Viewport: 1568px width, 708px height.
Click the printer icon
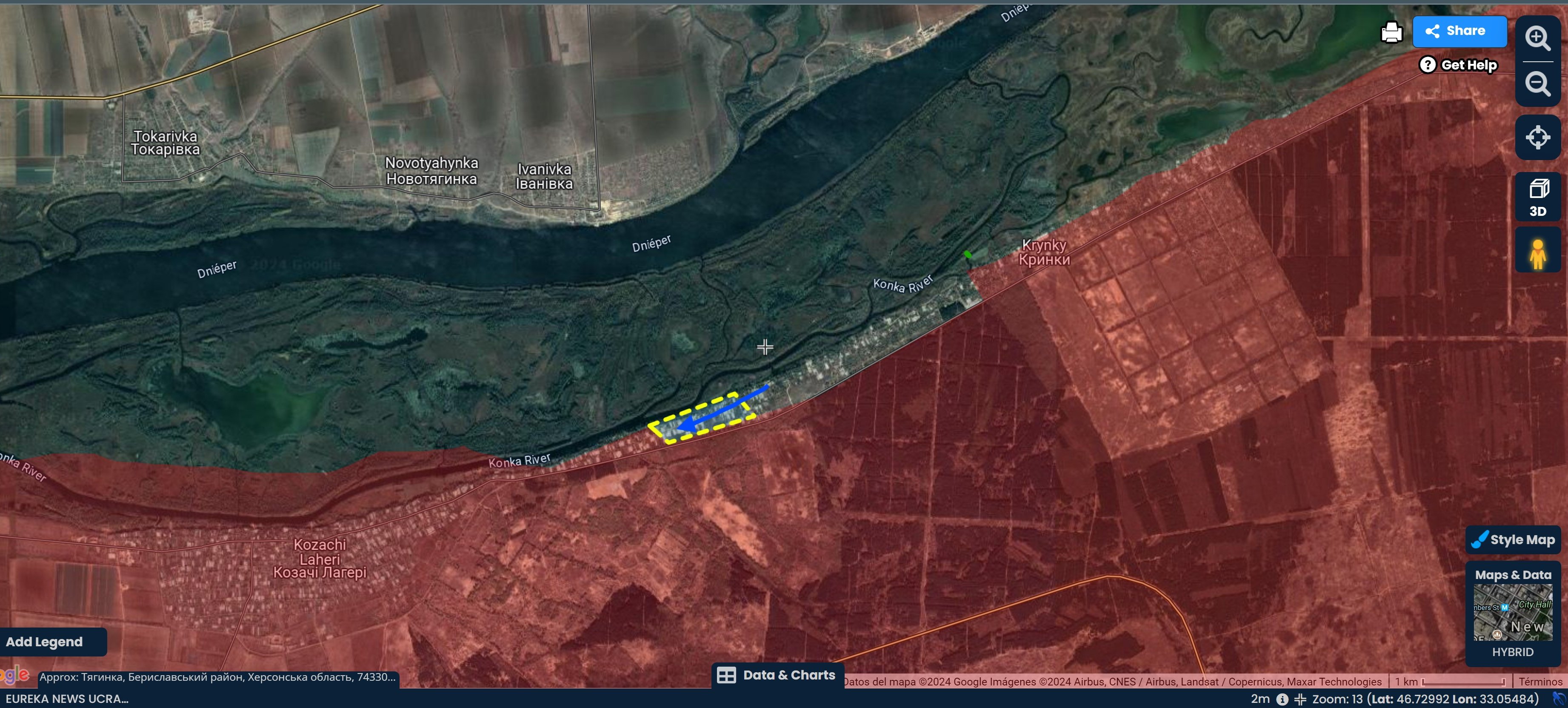coord(1391,32)
